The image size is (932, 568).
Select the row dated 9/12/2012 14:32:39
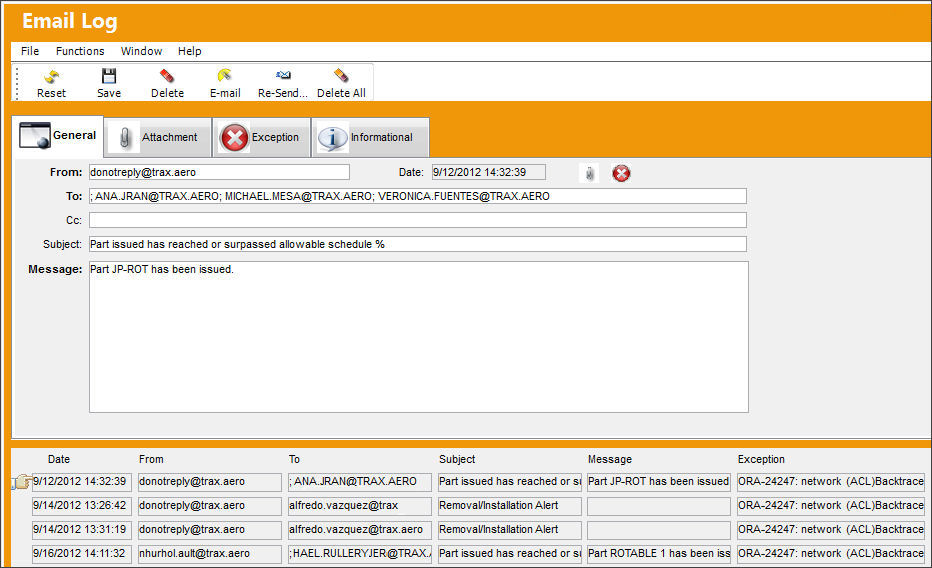click(82, 482)
